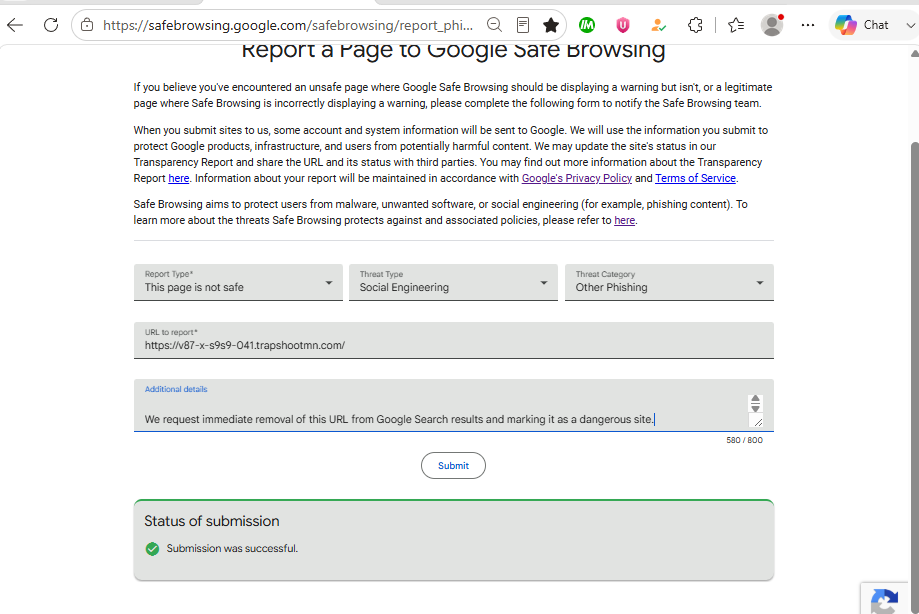This screenshot has height=614, width=919.
Task: Click the URL to report field
Action: click(x=454, y=340)
